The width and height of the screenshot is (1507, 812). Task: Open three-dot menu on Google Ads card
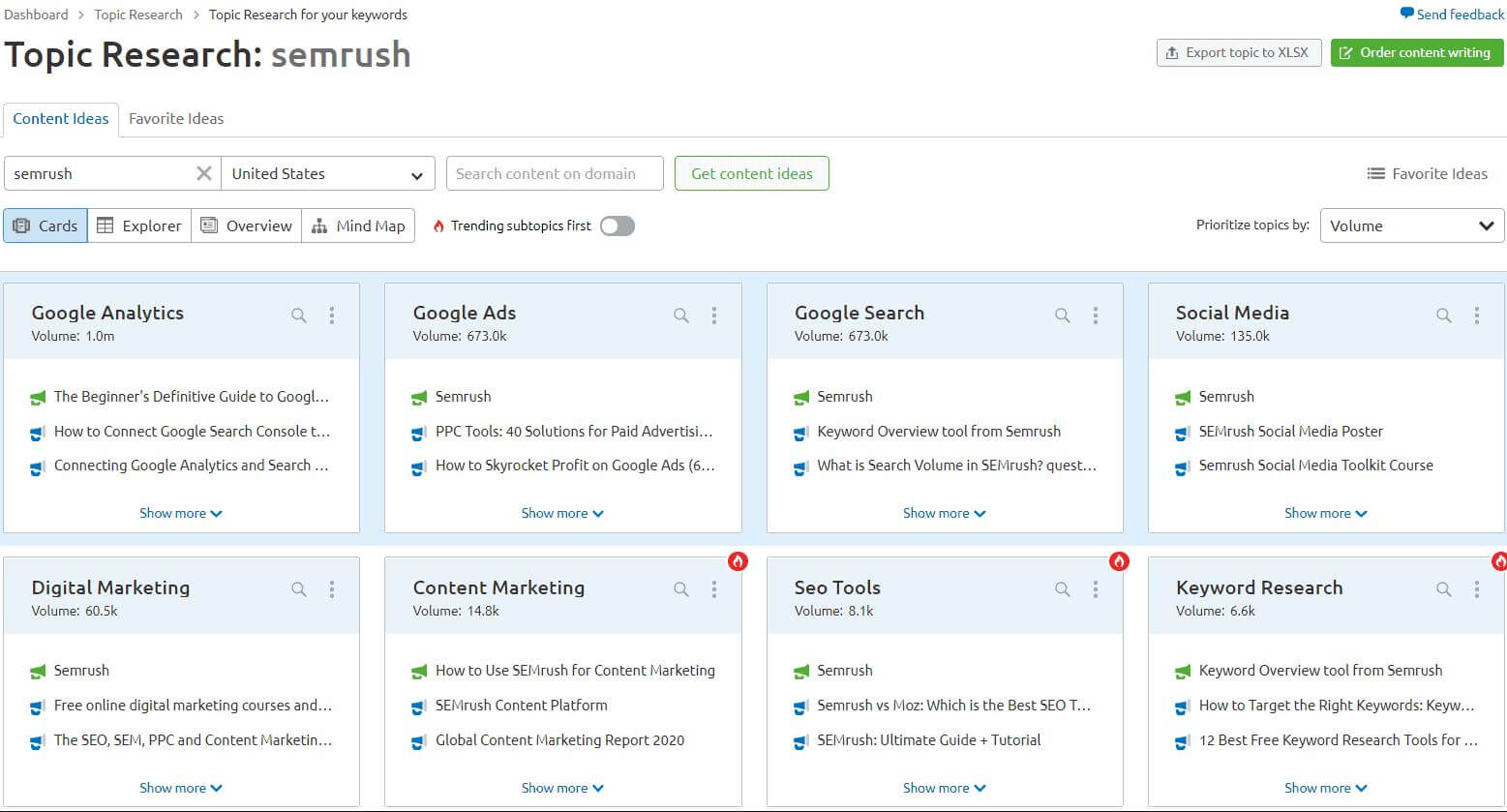pos(714,316)
